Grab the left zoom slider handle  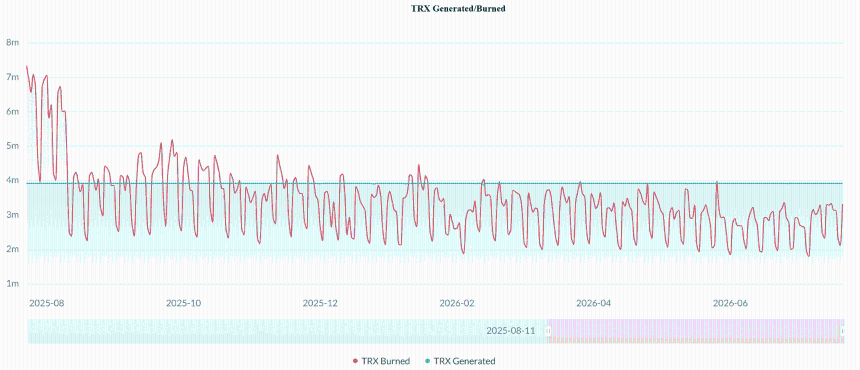[x=548, y=331]
